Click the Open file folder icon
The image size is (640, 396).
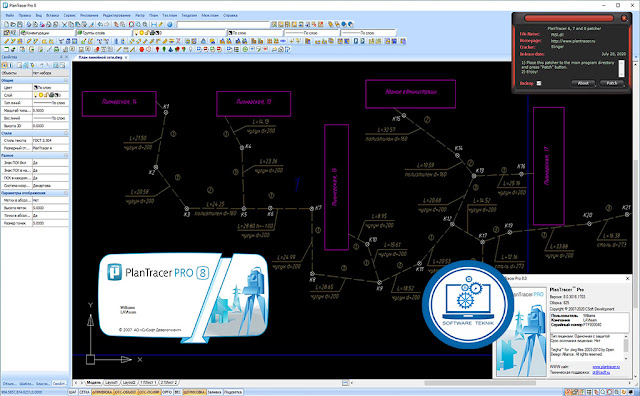point(13,24)
